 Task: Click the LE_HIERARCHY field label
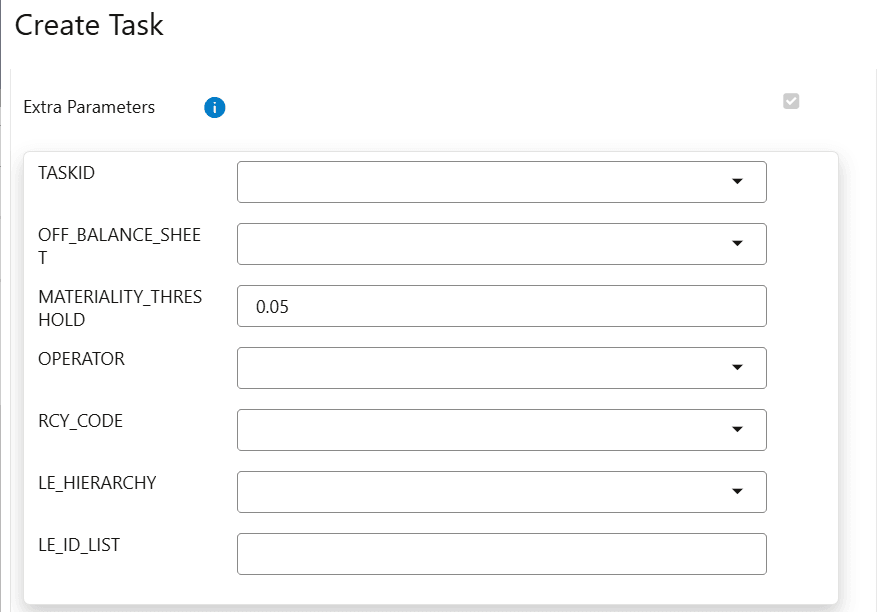[x=97, y=483]
